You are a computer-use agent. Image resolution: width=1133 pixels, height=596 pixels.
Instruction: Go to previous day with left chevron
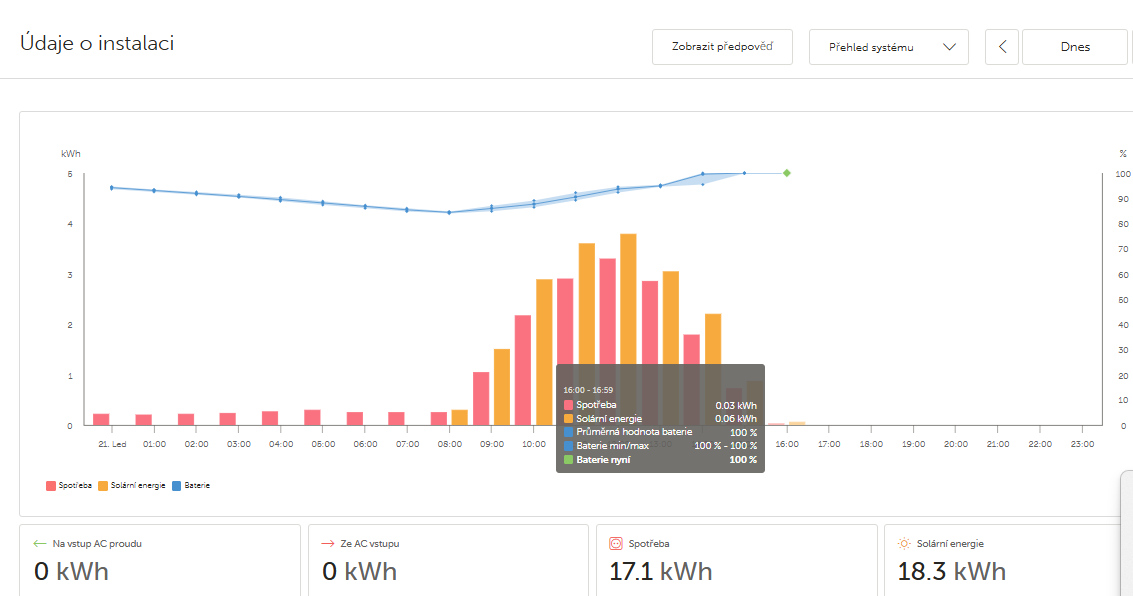[x=1002, y=47]
